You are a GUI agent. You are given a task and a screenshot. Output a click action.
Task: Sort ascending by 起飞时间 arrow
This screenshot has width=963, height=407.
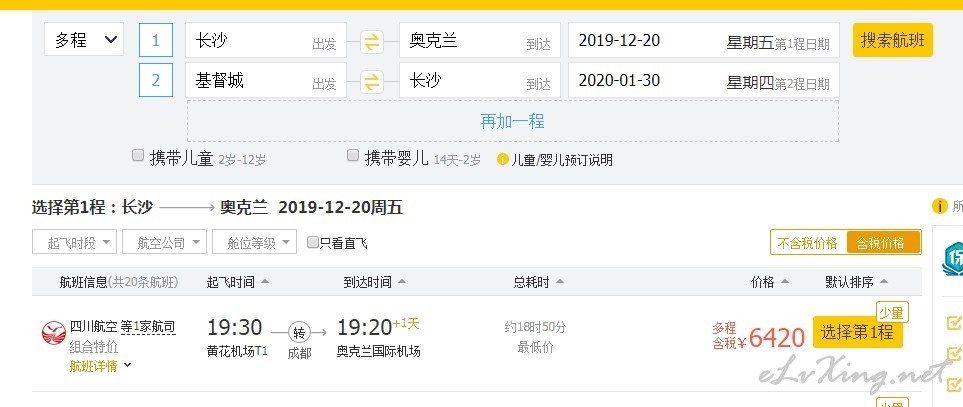click(x=265, y=282)
